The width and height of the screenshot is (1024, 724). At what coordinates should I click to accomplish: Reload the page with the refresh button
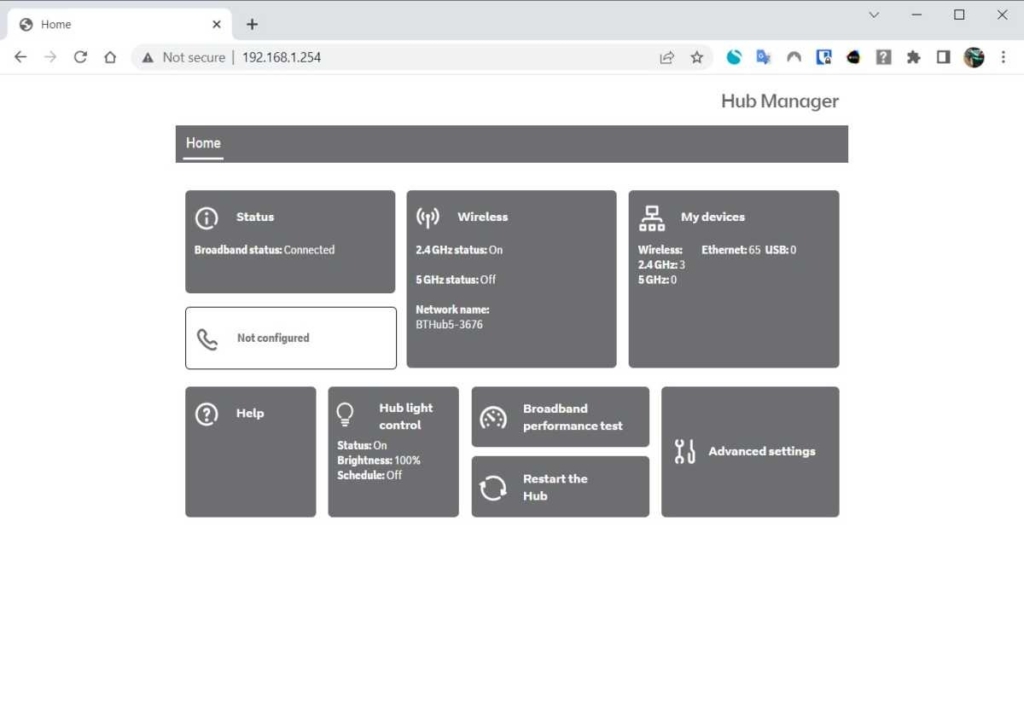tap(80, 57)
